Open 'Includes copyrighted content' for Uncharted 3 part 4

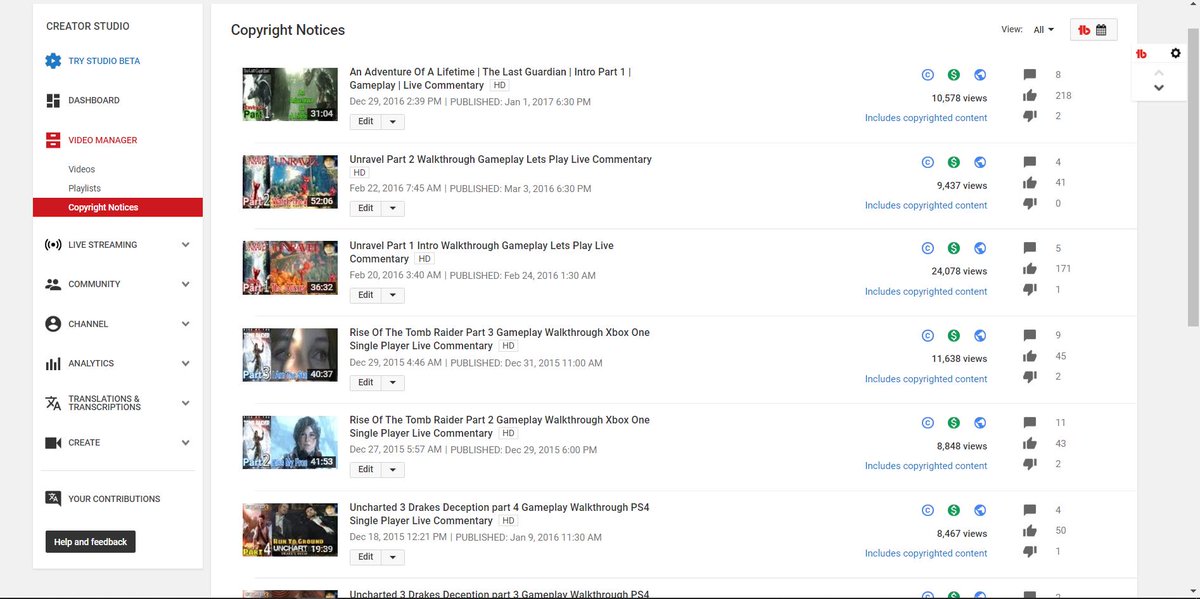[926, 553]
